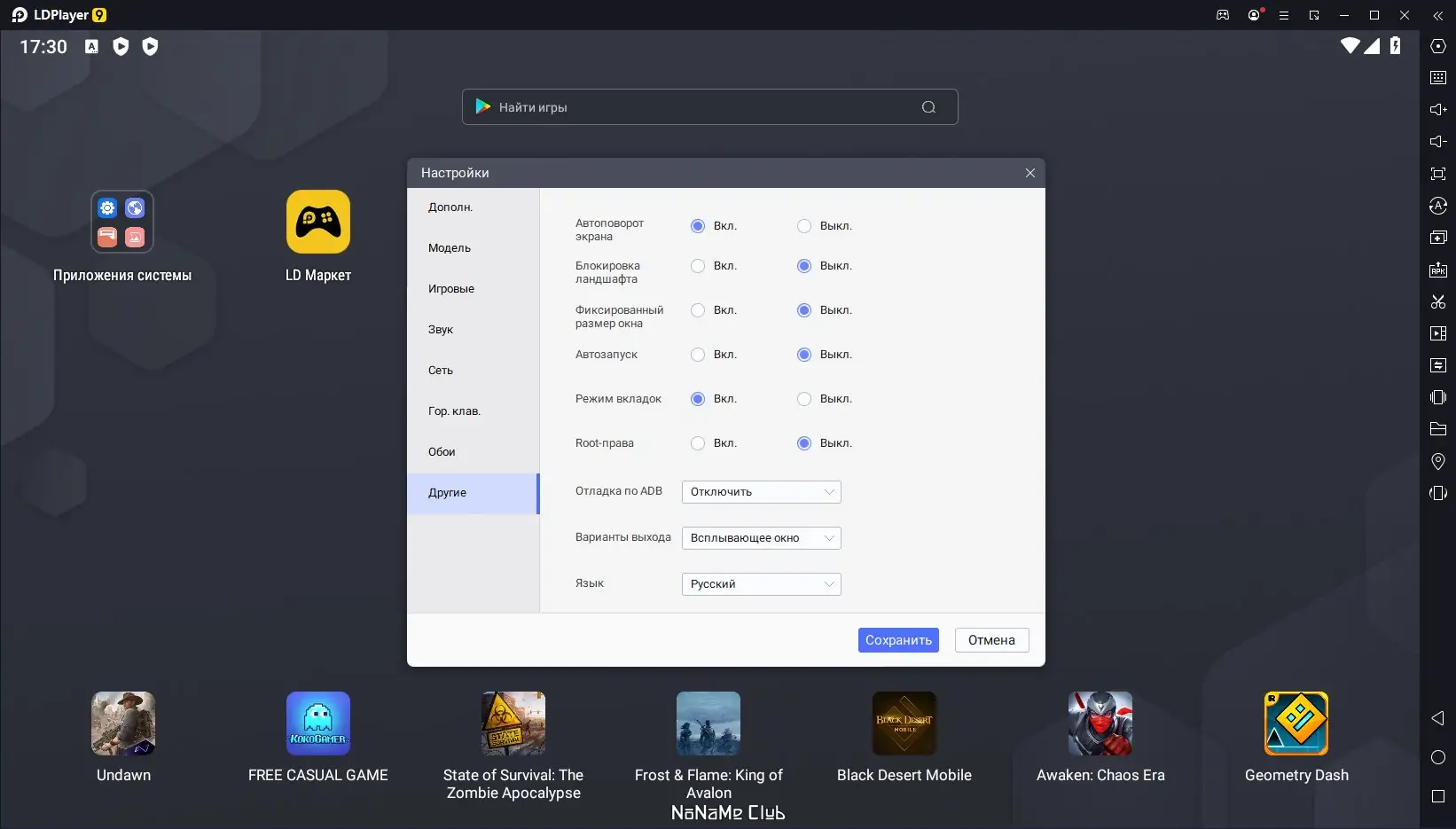Expand the Отладка по ADB dropdown

(x=762, y=492)
